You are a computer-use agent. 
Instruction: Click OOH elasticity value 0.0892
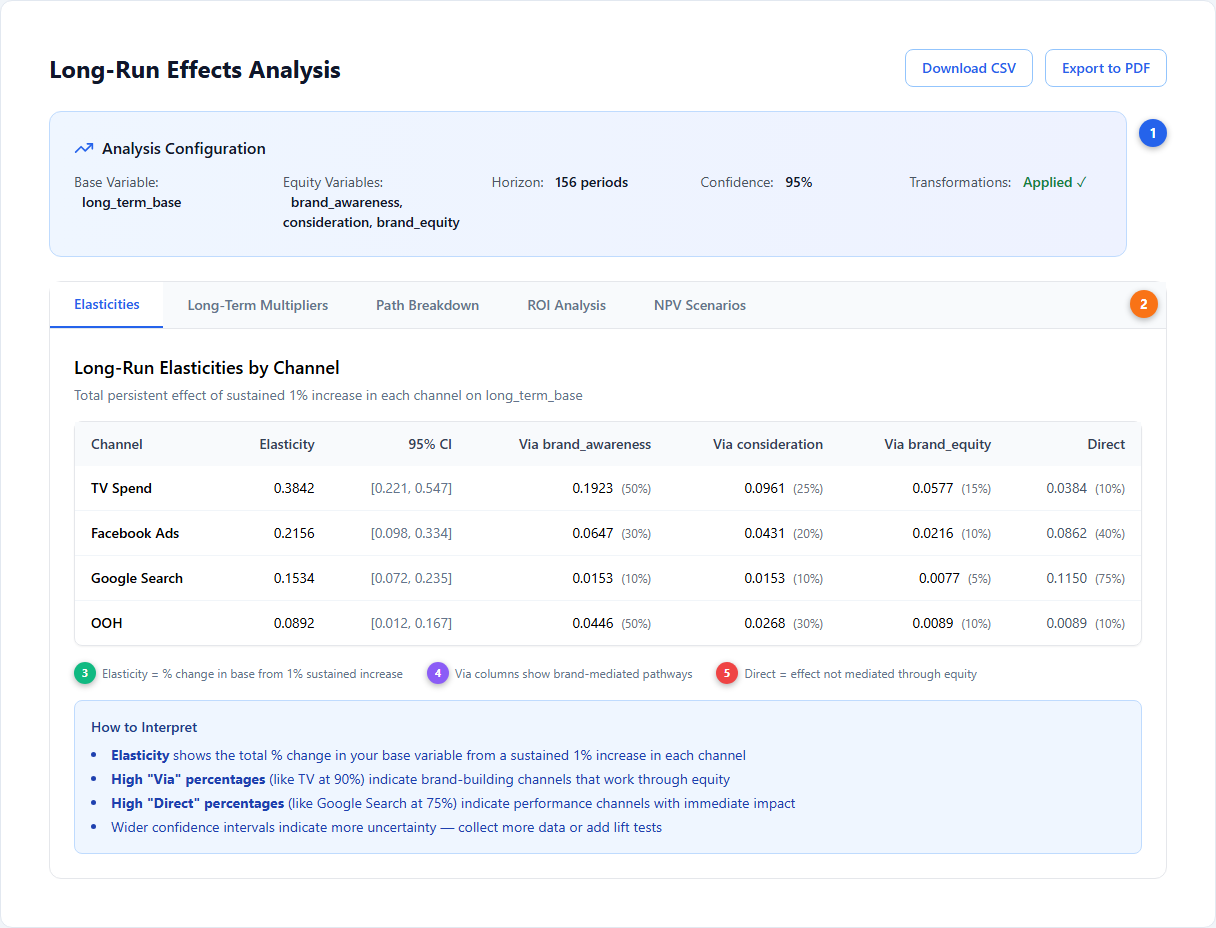click(x=294, y=624)
